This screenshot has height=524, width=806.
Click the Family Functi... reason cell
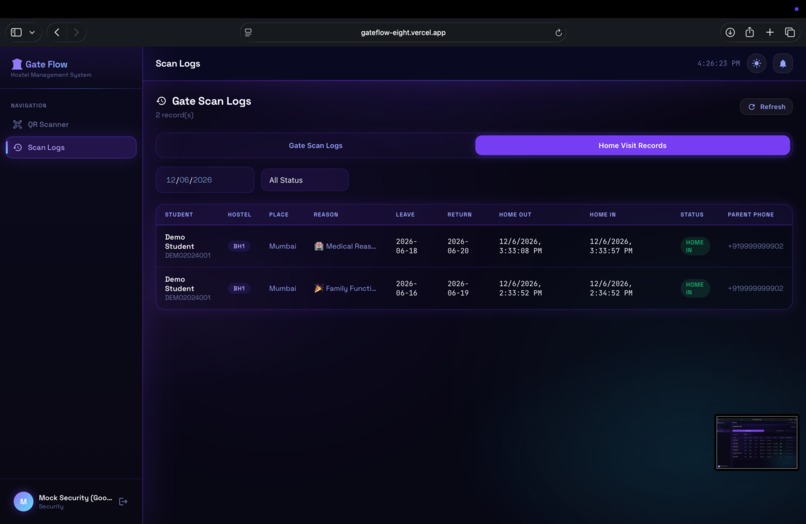coord(345,288)
